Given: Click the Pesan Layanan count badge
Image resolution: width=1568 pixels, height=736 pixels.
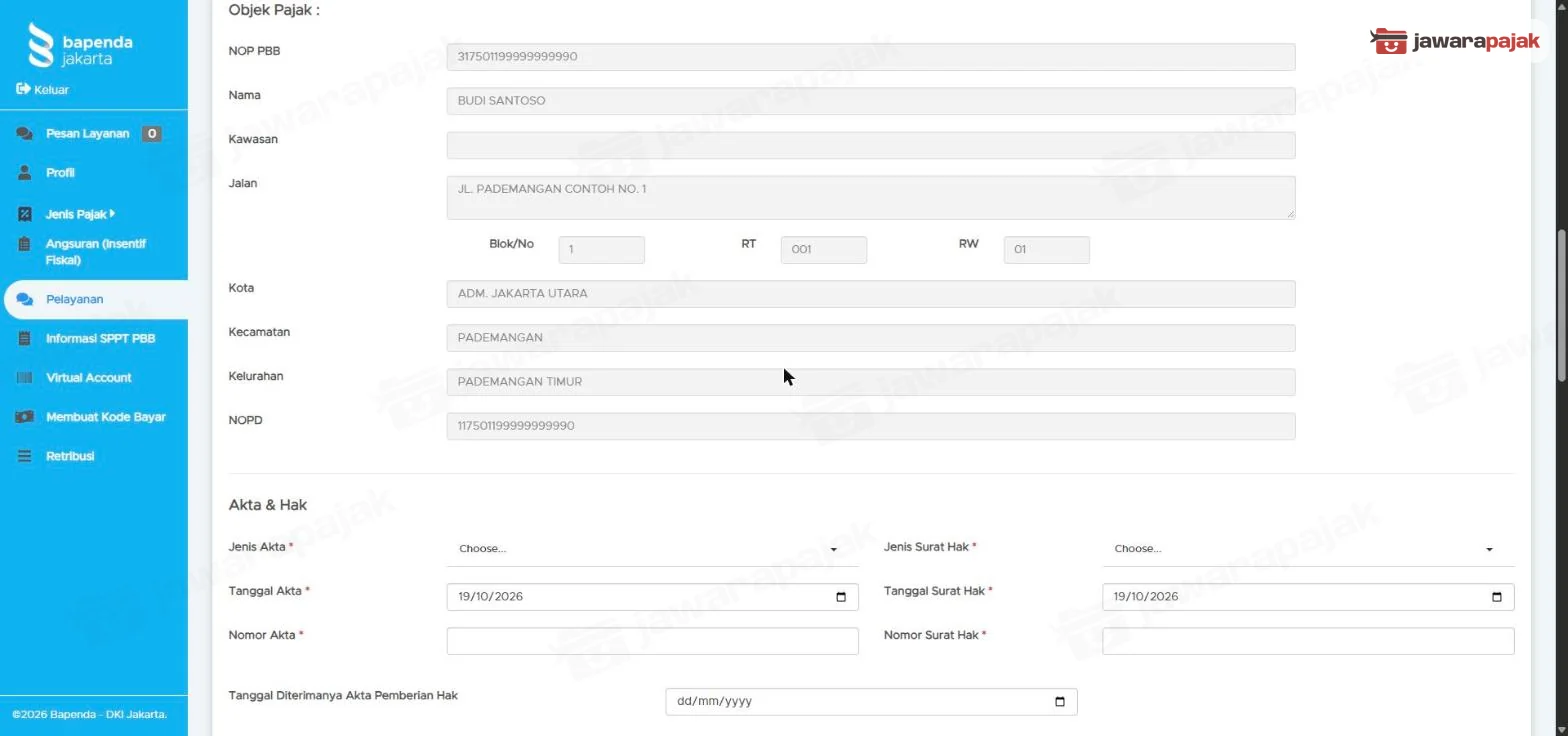Looking at the screenshot, I should (151, 134).
